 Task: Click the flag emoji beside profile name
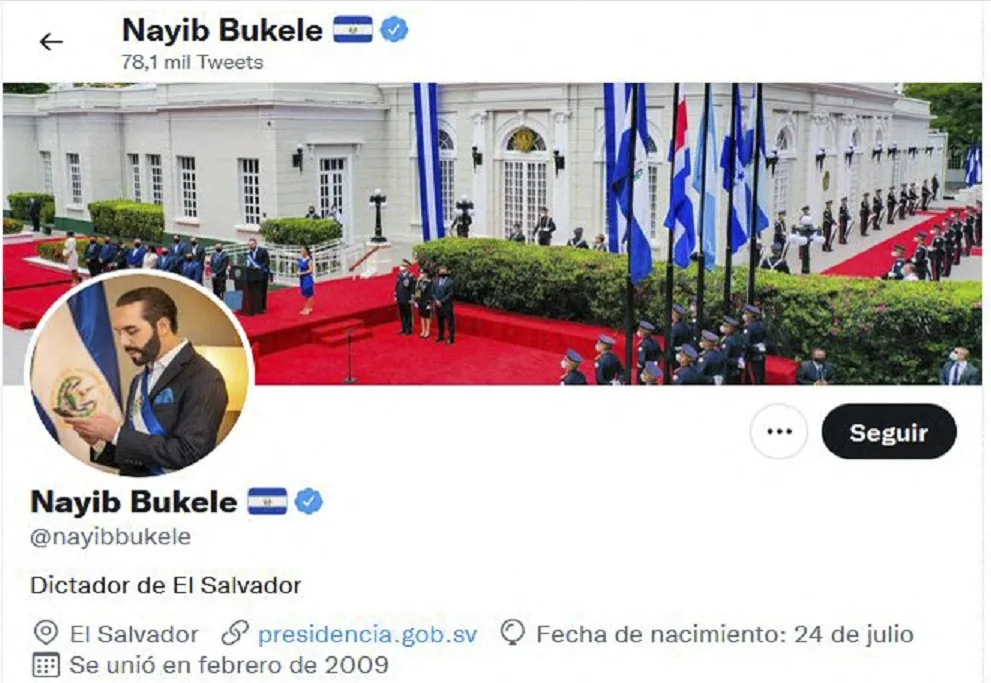tap(267, 502)
